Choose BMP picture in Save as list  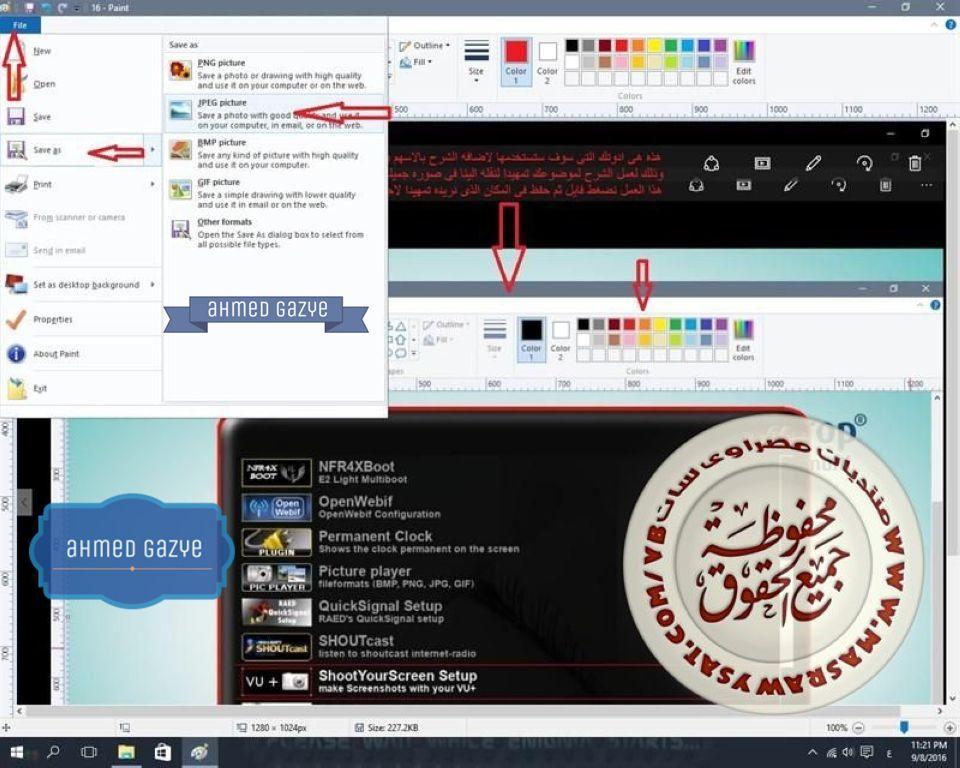(275, 153)
